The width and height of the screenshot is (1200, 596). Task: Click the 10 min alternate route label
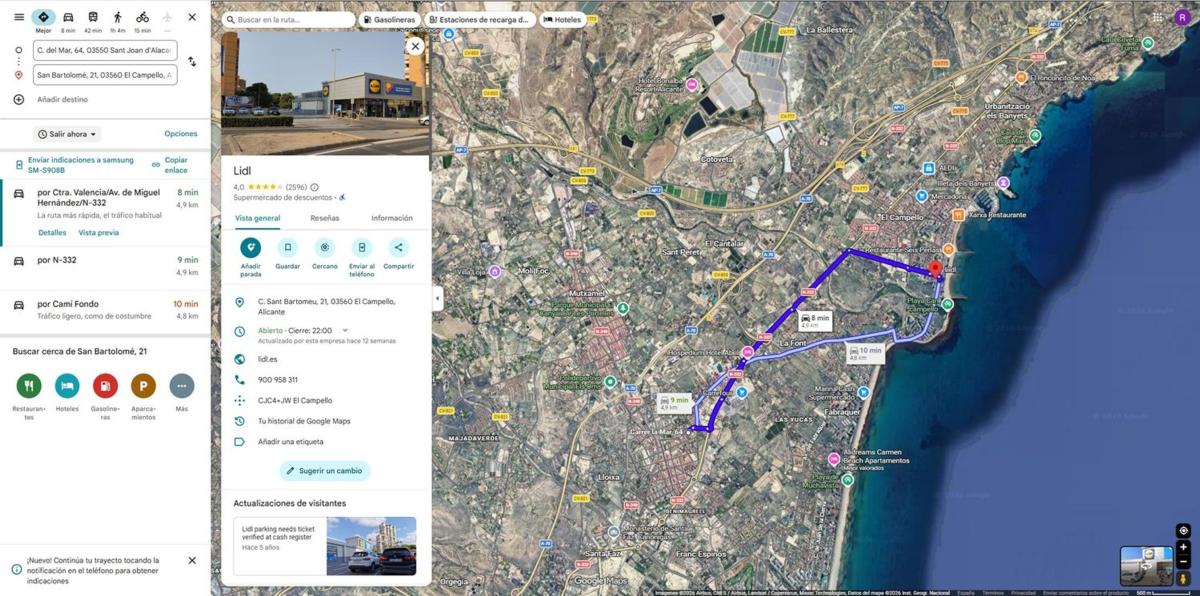(x=866, y=352)
